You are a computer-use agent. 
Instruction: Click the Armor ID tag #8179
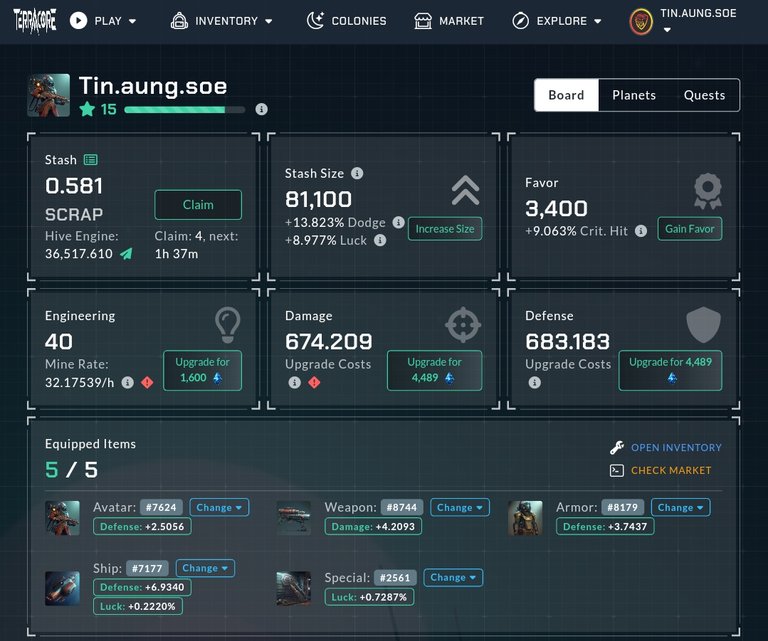coord(623,507)
